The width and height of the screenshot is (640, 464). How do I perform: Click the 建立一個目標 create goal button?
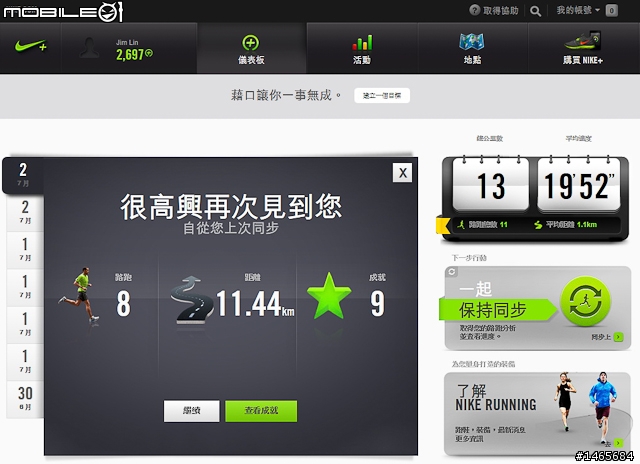pyautogui.click(x=382, y=95)
